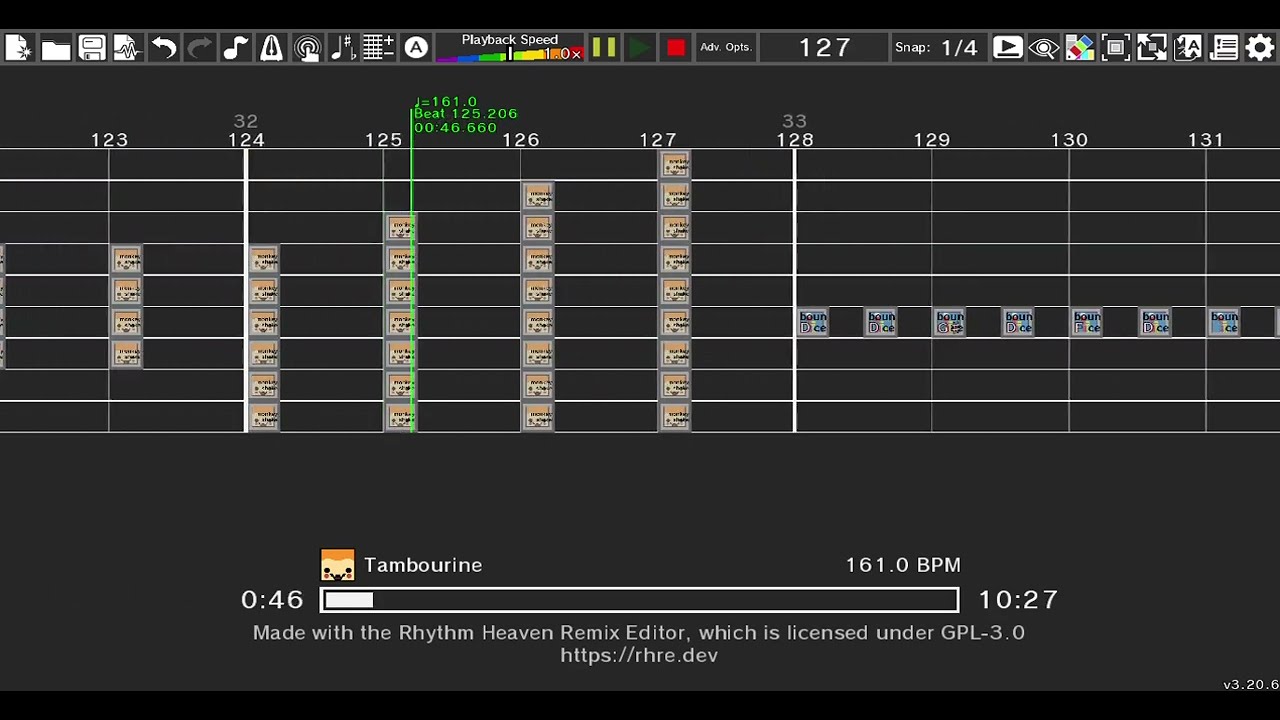
Task: Create a new remix with the sparkle-page icon
Action: (19, 48)
